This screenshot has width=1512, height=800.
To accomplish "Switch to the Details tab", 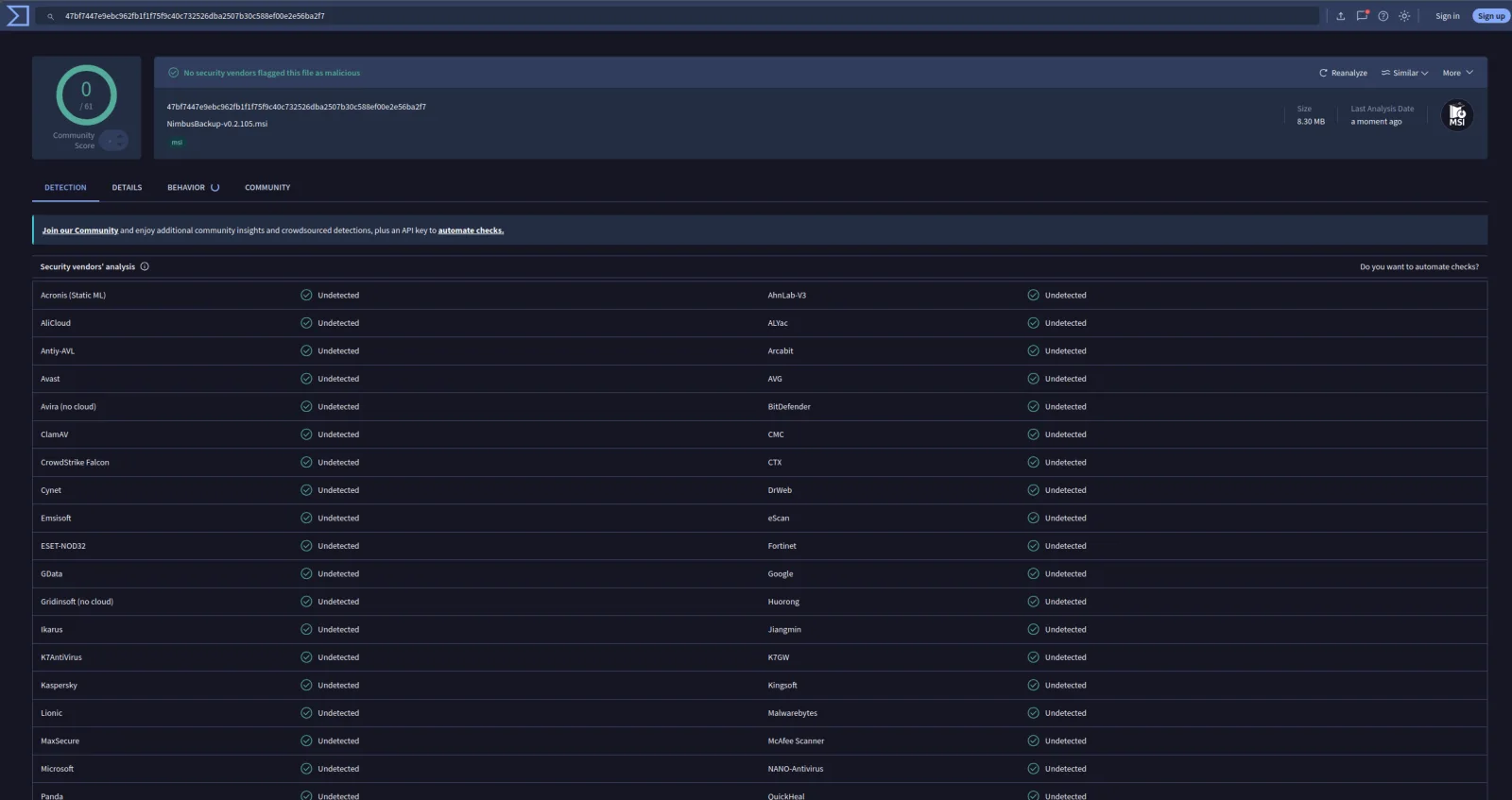I will (127, 187).
